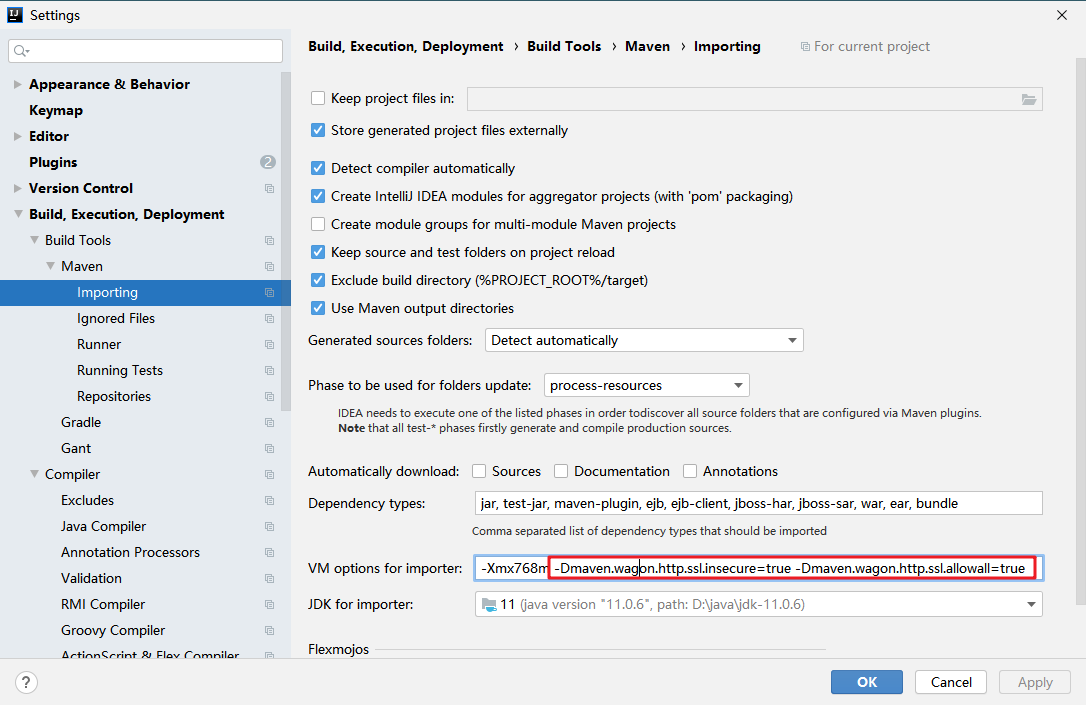The width and height of the screenshot is (1086, 705).
Task: Enable the Keep project files in checkbox
Action: click(317, 98)
